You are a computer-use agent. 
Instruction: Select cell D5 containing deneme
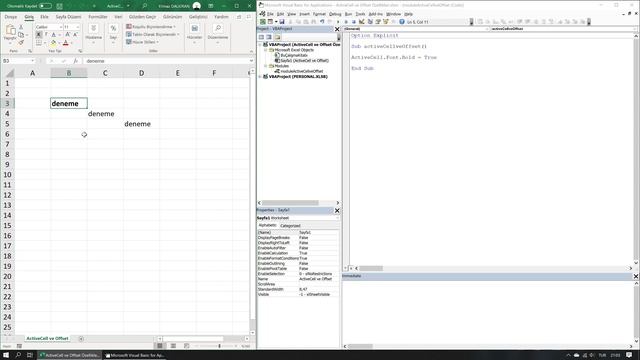(141, 124)
